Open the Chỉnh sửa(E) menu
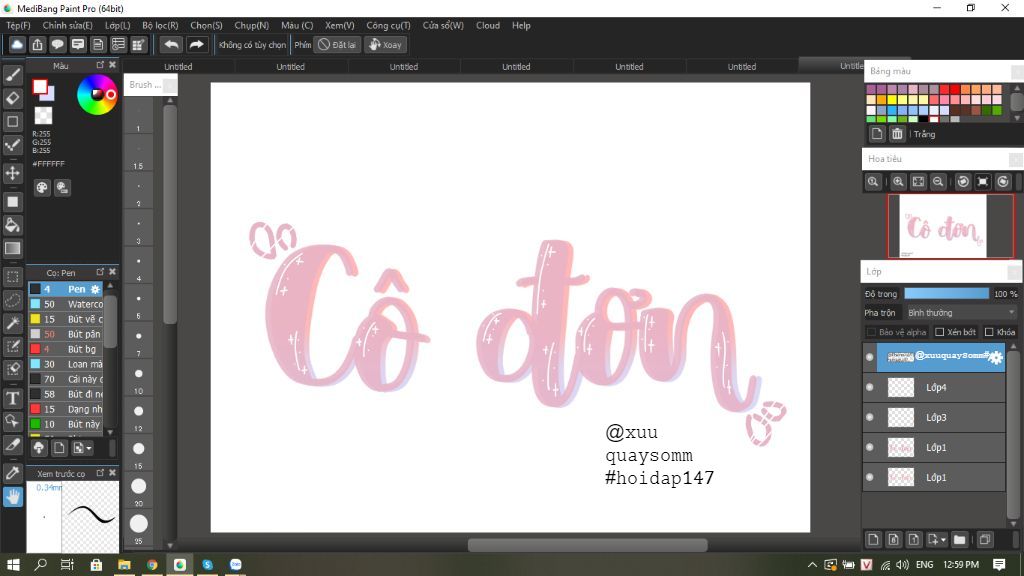The width and height of the screenshot is (1024, 576). (x=67, y=25)
